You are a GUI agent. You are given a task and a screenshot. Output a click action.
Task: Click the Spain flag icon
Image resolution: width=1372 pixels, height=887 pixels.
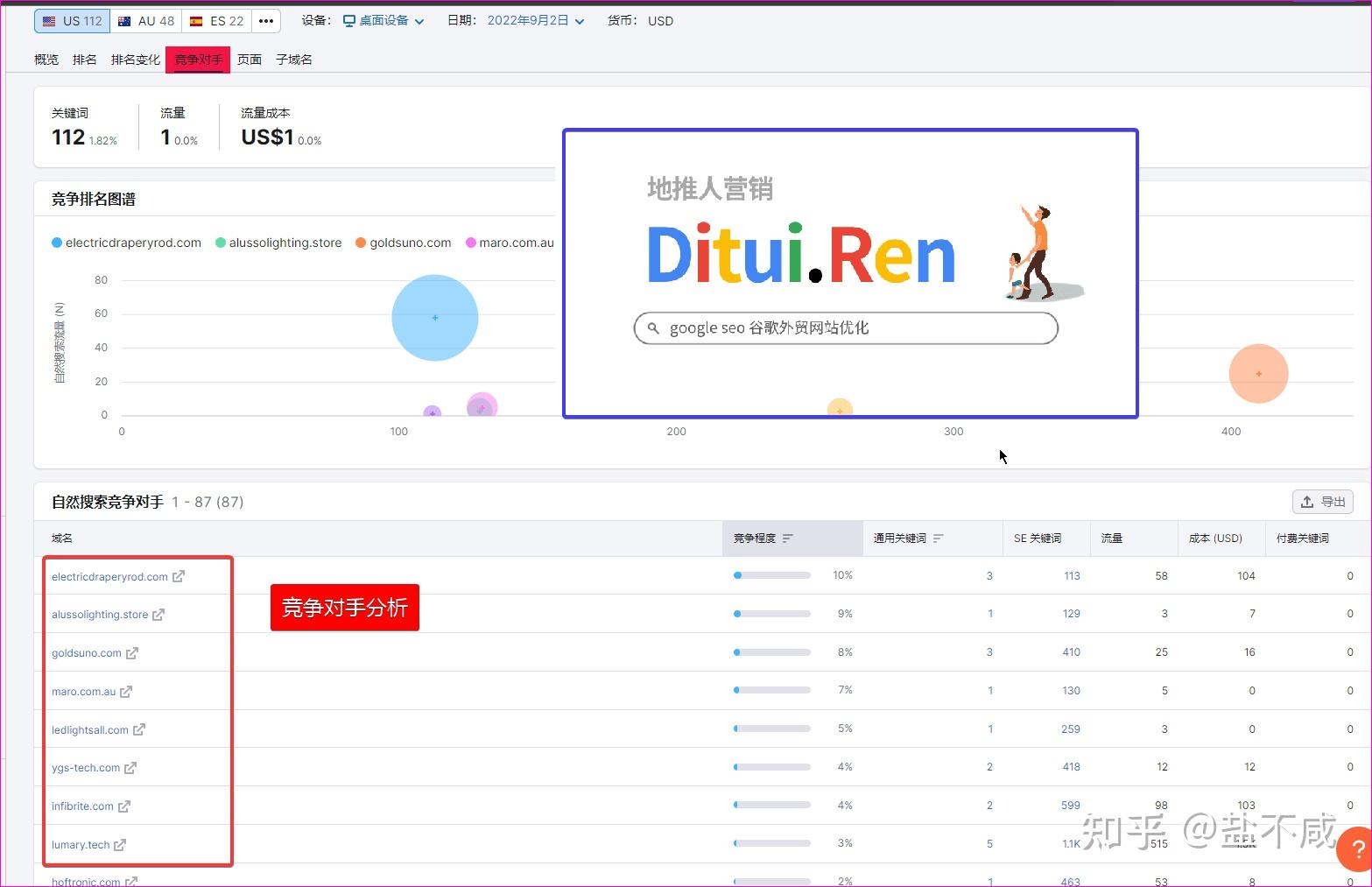(x=197, y=21)
